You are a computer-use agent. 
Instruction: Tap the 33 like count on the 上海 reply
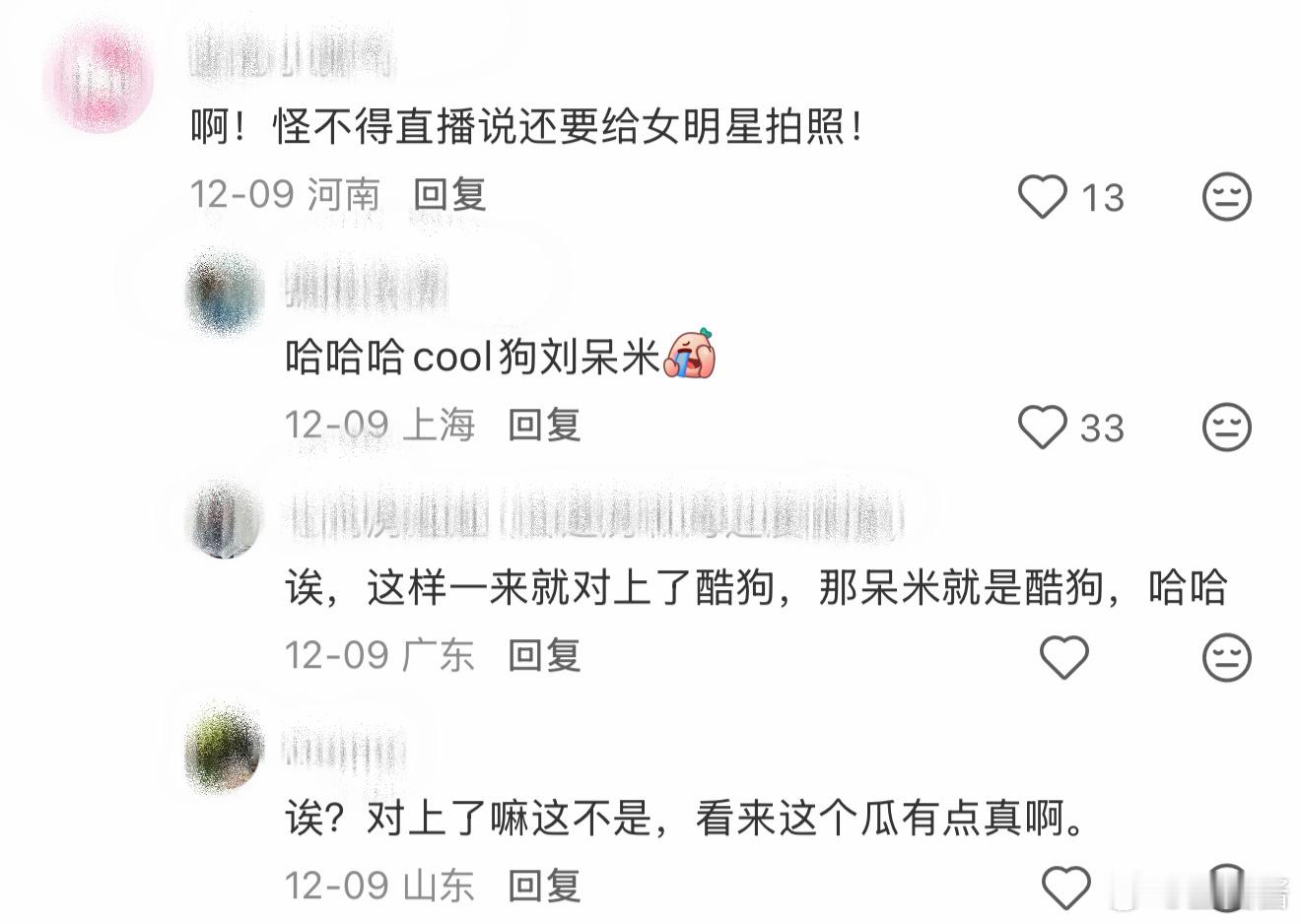(1102, 429)
